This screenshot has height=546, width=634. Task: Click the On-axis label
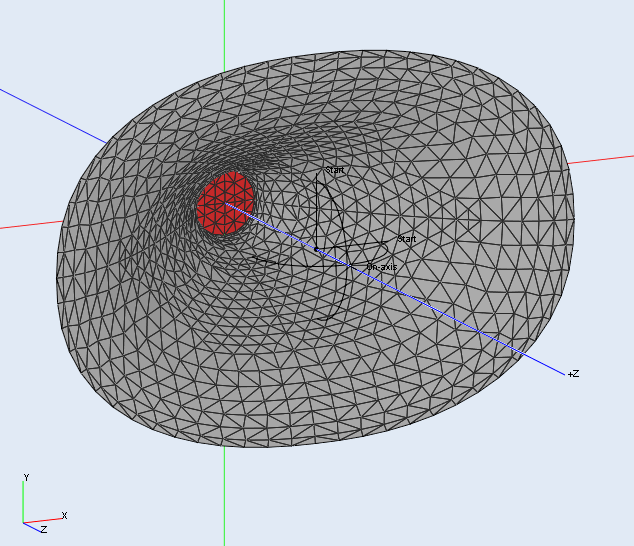[382, 267]
